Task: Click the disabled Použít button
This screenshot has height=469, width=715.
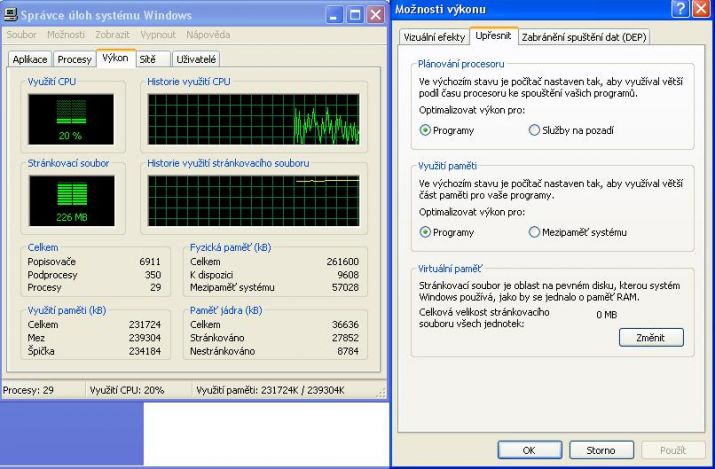Action: click(673, 450)
